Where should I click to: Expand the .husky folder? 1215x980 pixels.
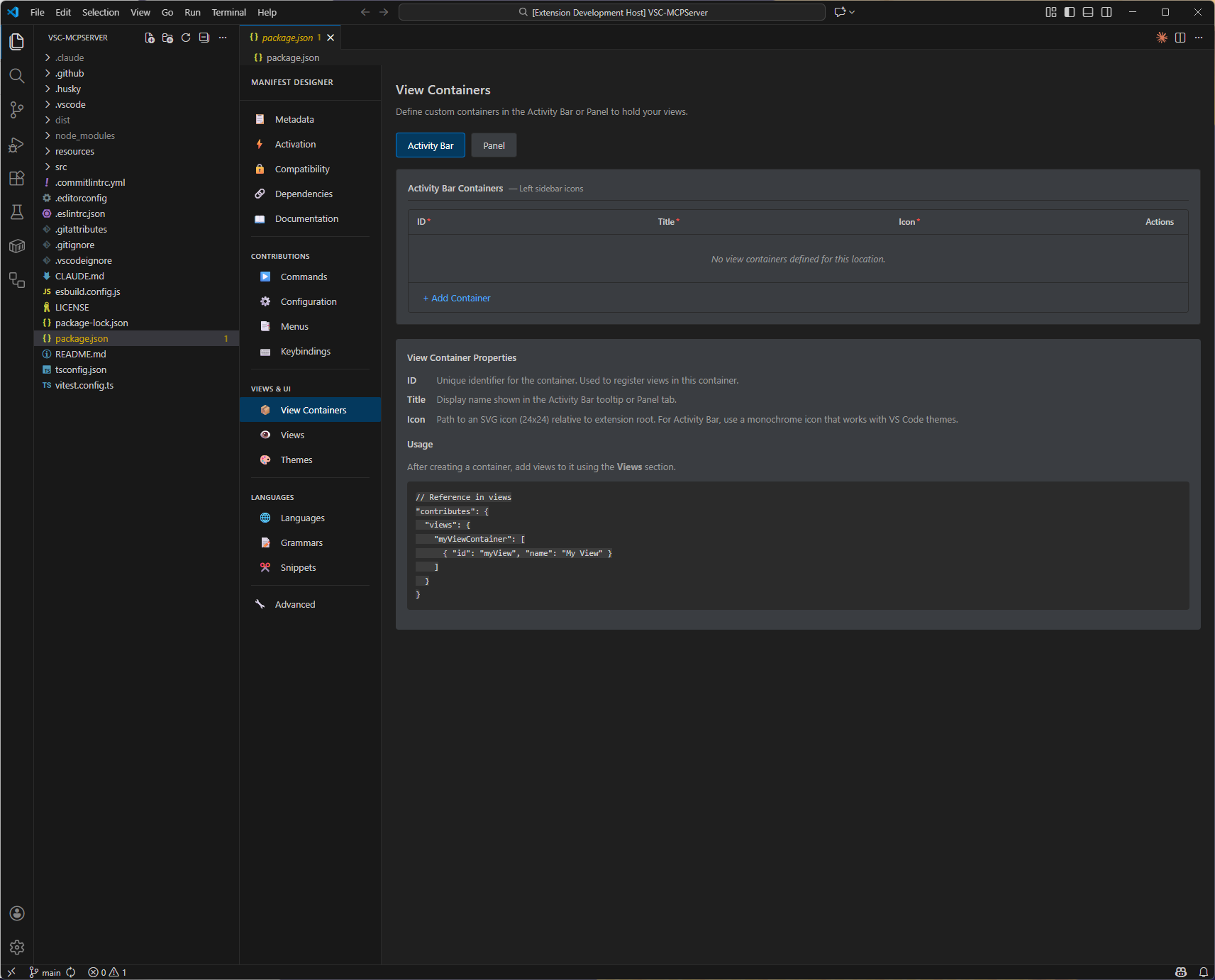pyautogui.click(x=68, y=89)
